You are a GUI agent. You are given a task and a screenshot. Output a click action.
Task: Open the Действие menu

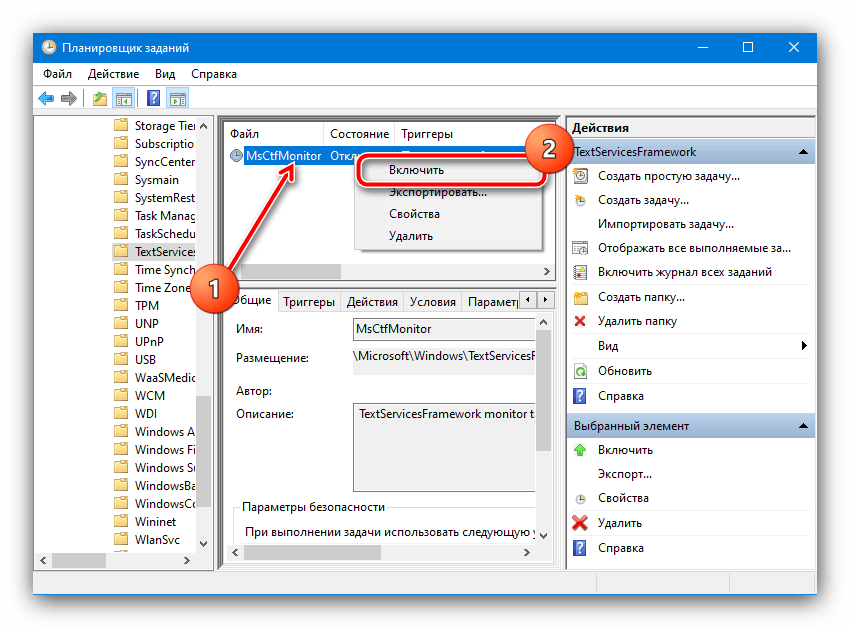[x=113, y=74]
